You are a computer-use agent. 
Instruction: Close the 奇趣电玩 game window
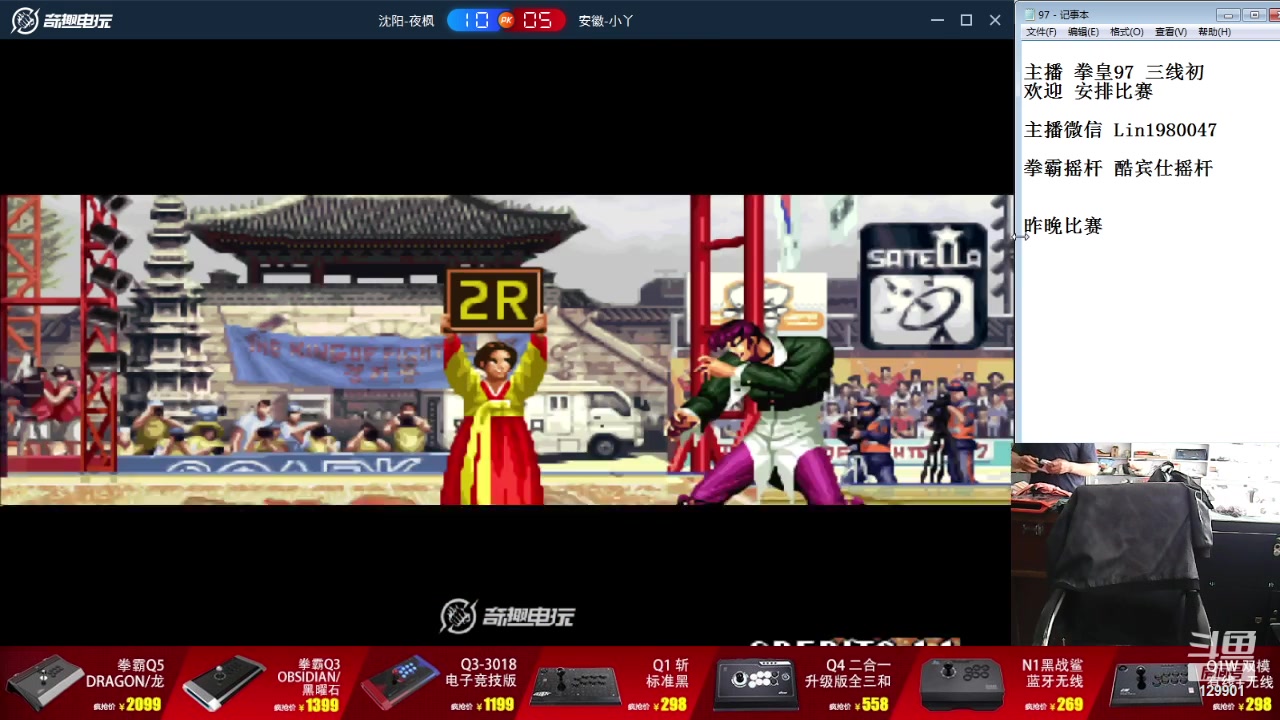click(x=995, y=20)
